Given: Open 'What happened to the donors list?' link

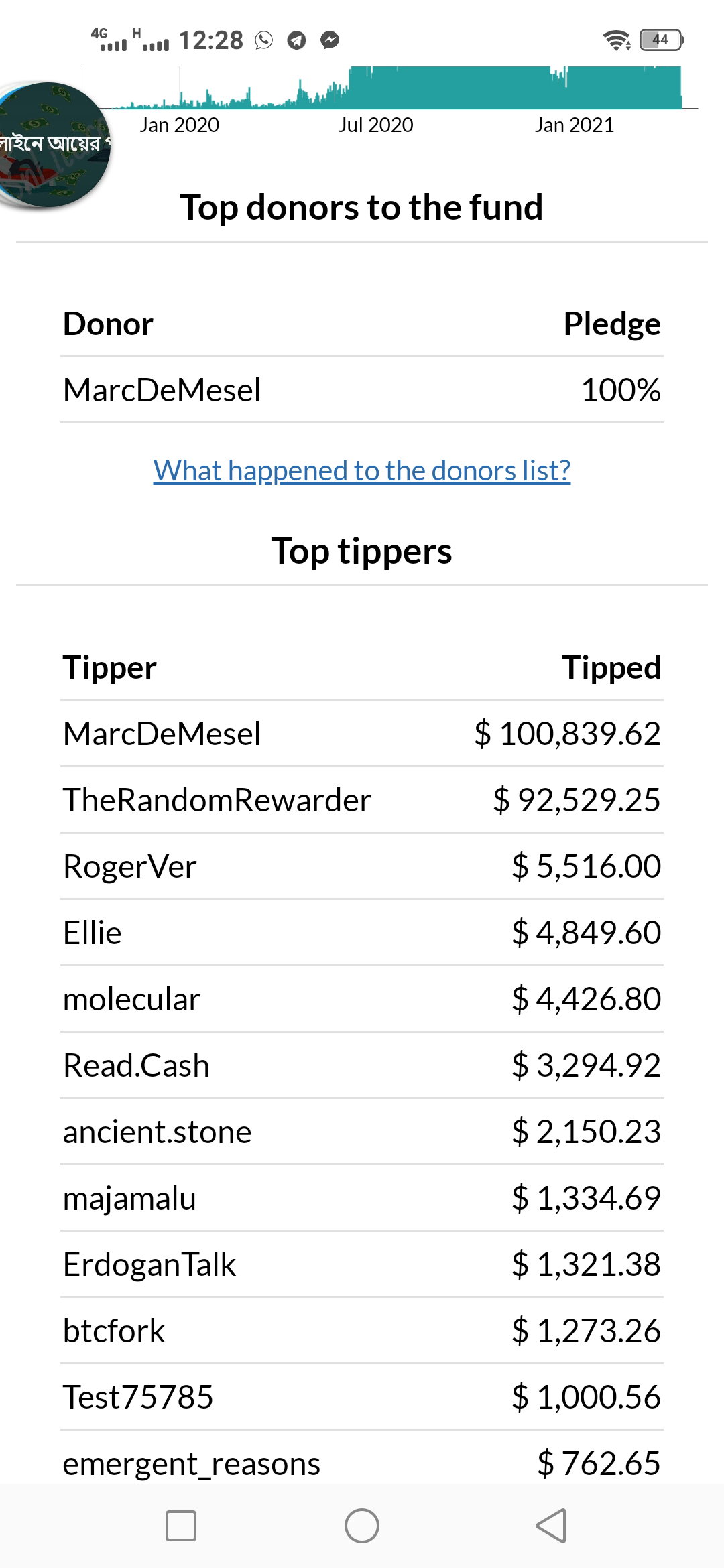Looking at the screenshot, I should [362, 470].
